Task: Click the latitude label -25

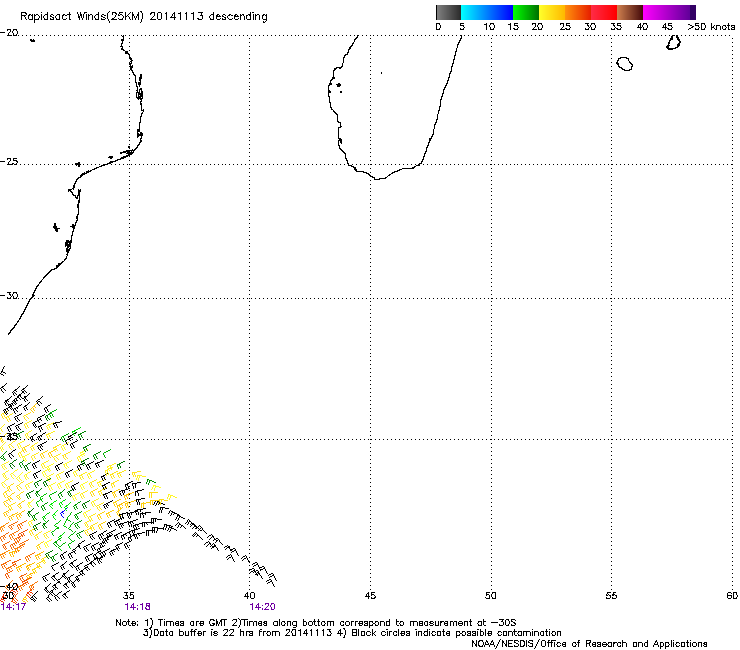Action: 9,161
